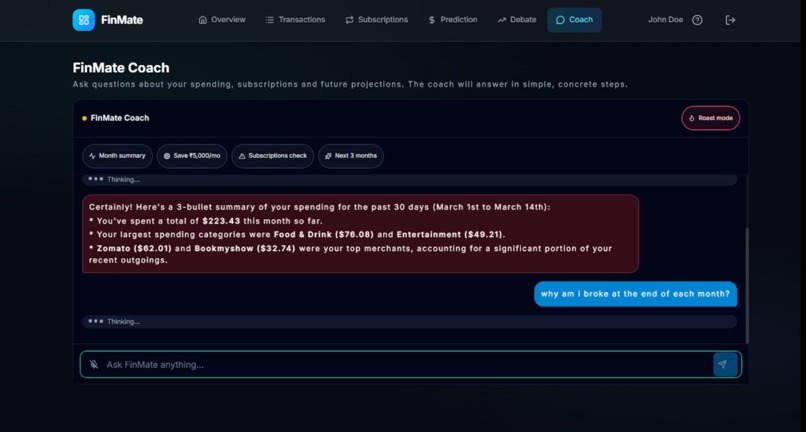Click the top Thinking... indicator
Viewport: 806px width, 432px height.
(x=409, y=179)
